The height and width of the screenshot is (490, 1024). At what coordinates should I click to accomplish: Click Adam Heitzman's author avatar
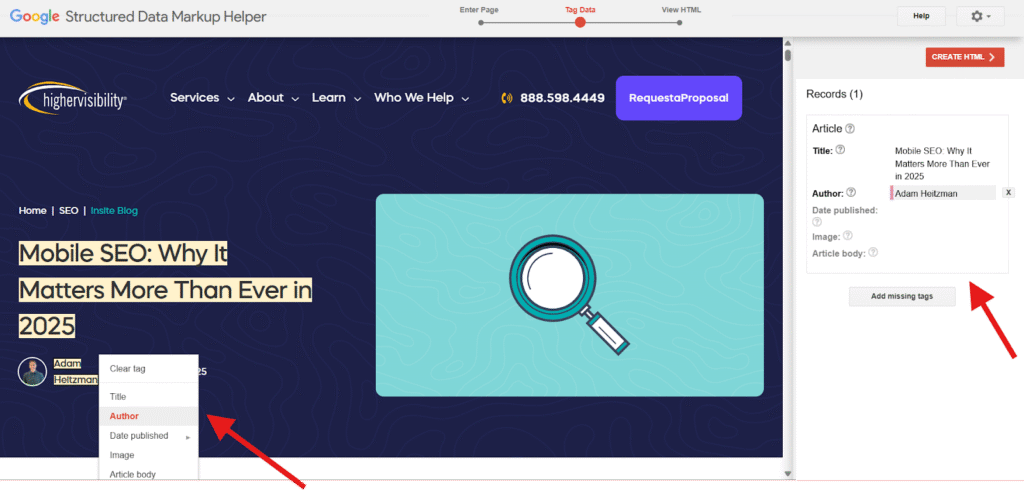coord(32,372)
